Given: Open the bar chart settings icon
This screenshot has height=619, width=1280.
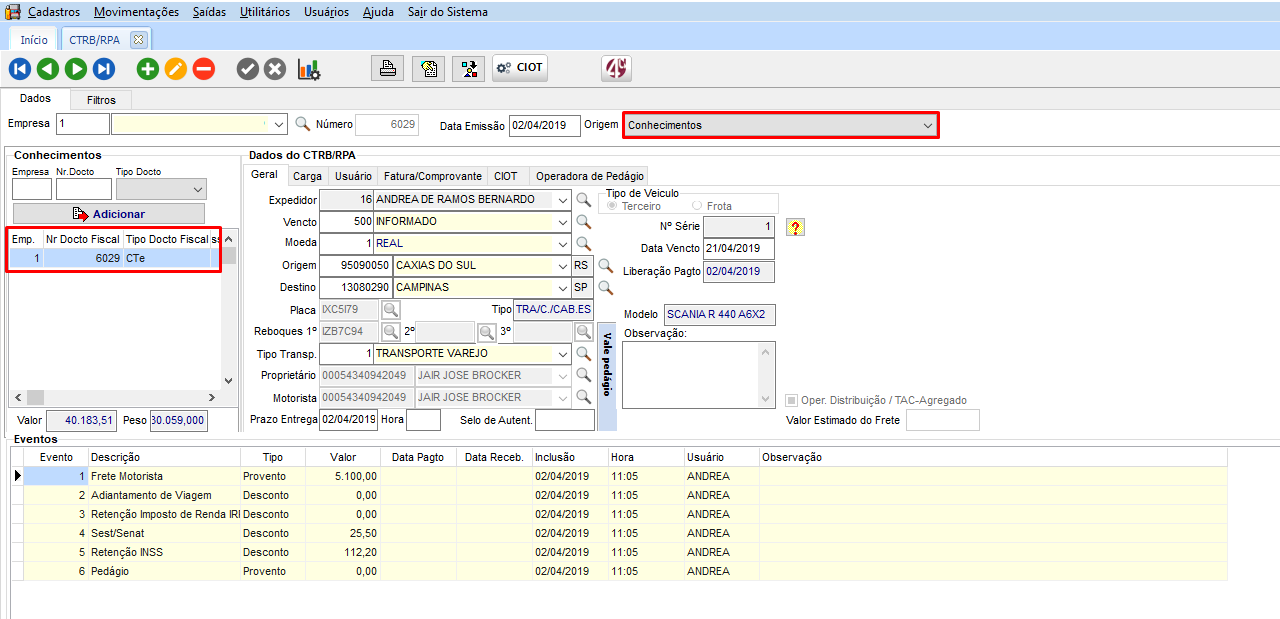Looking at the screenshot, I should click(x=309, y=69).
